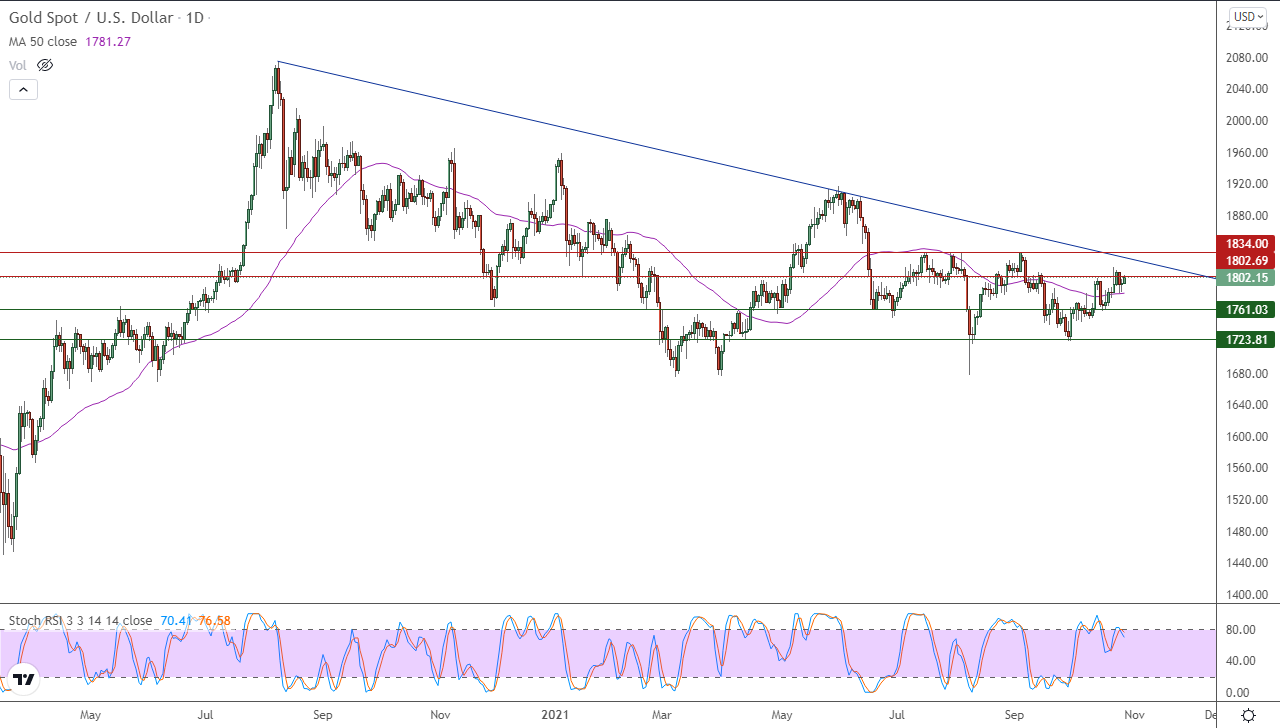Select the Gold Spot / U.S. Dollar symbol title

(x=91, y=18)
